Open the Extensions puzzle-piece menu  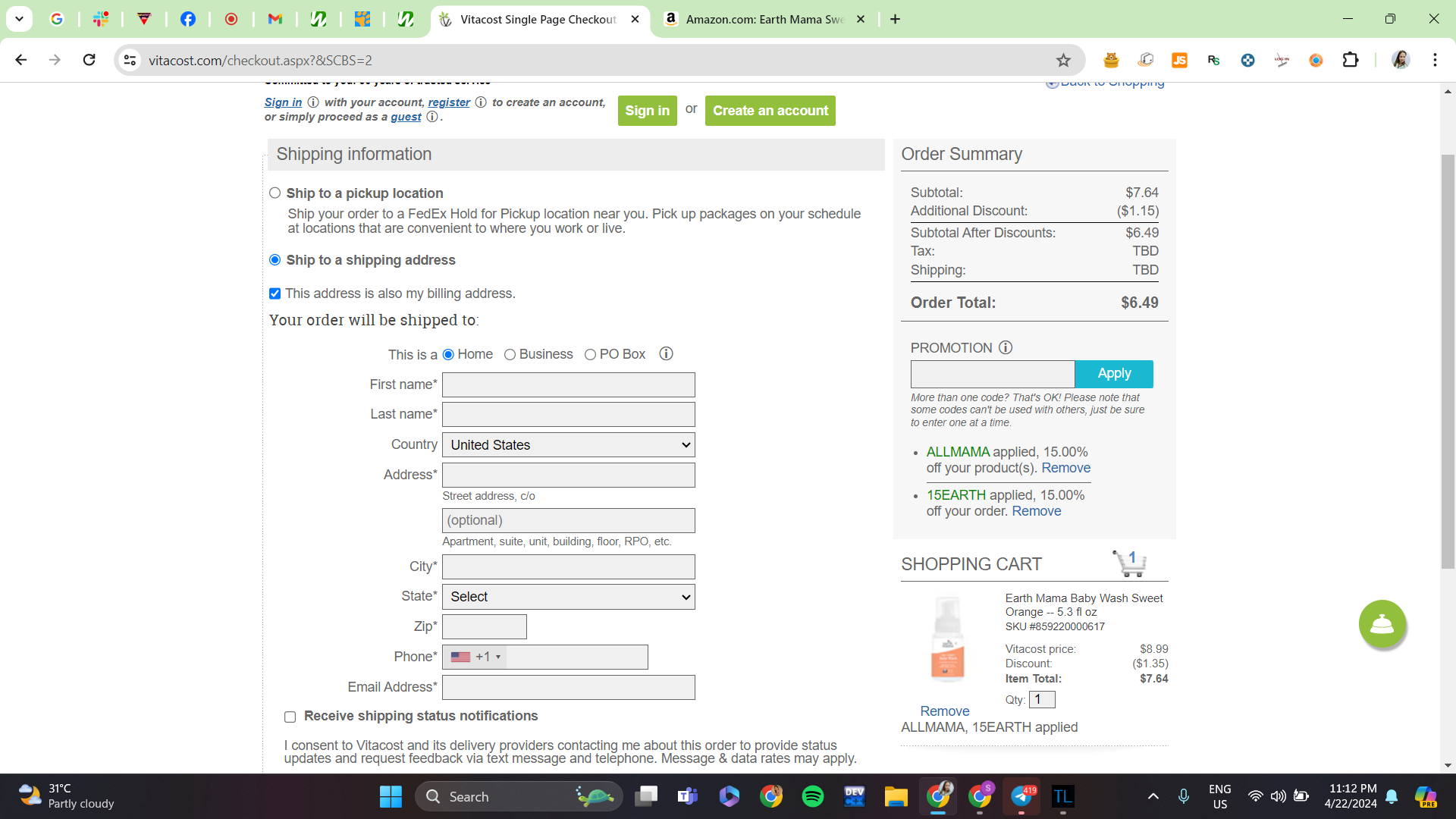pyautogui.click(x=1351, y=60)
